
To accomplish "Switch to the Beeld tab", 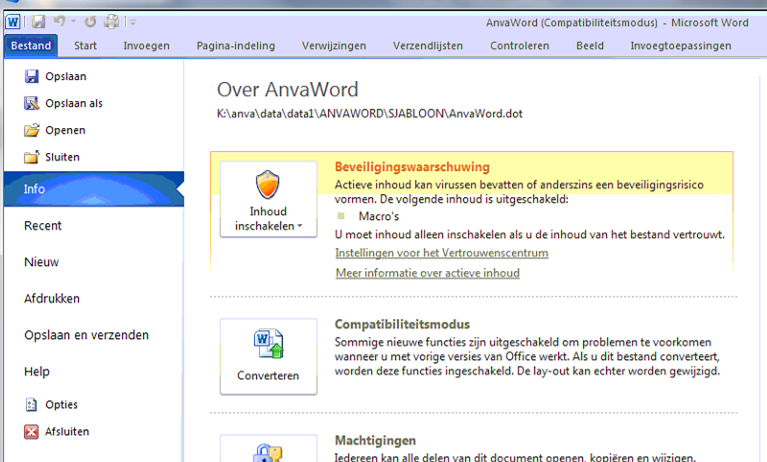I will click(589, 46).
